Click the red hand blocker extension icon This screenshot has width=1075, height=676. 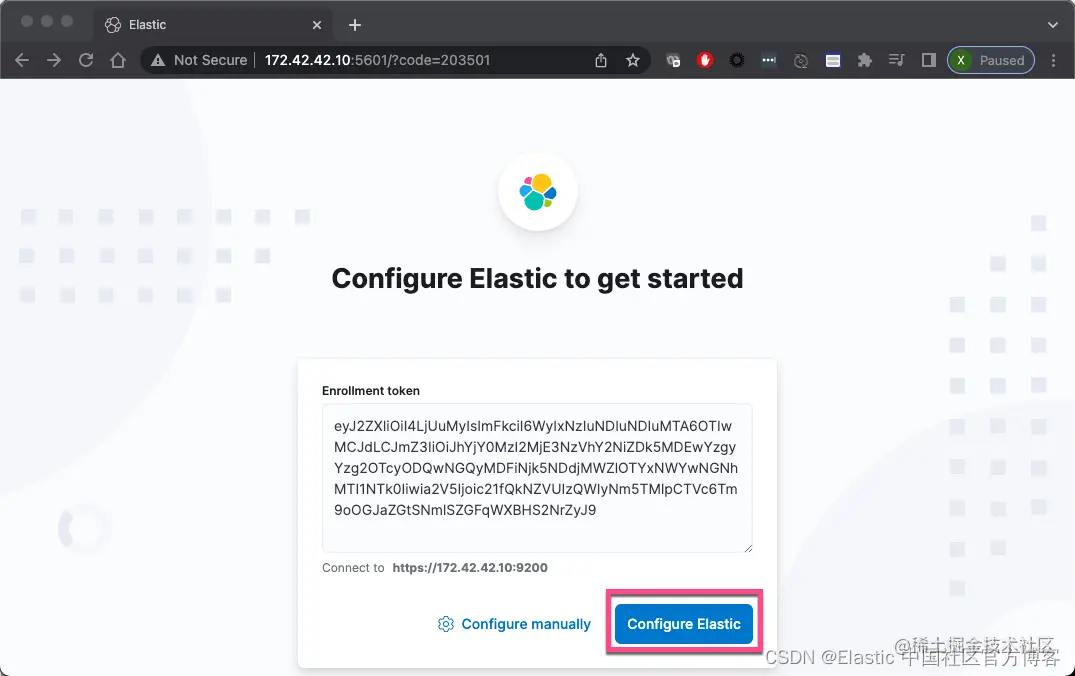pos(705,60)
